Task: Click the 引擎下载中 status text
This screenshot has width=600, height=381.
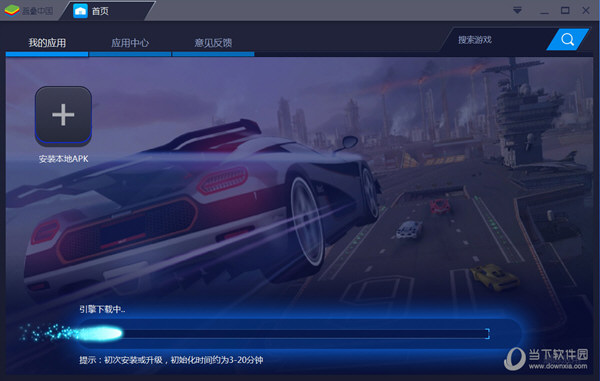Action: (102, 309)
